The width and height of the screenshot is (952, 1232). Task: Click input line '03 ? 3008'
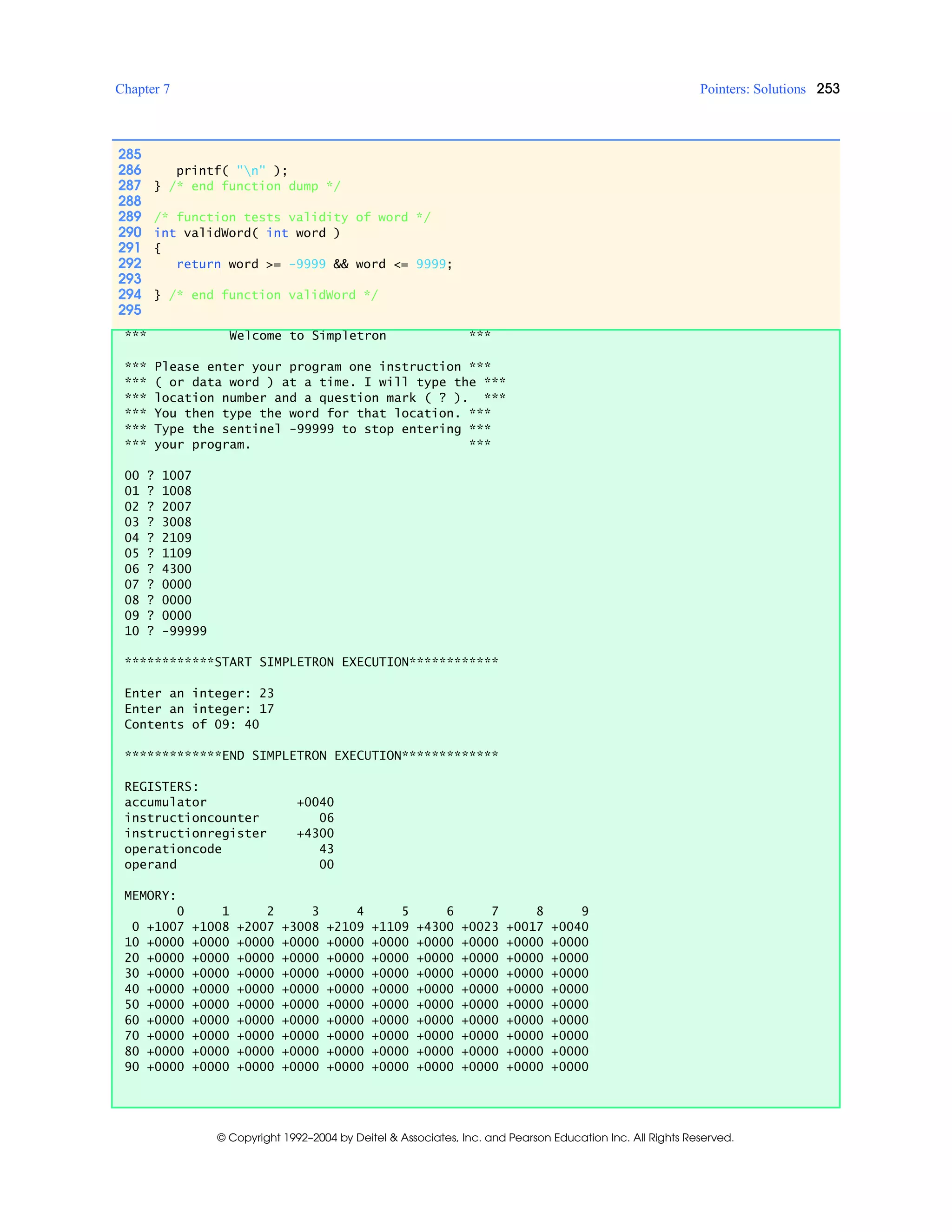tap(158, 522)
